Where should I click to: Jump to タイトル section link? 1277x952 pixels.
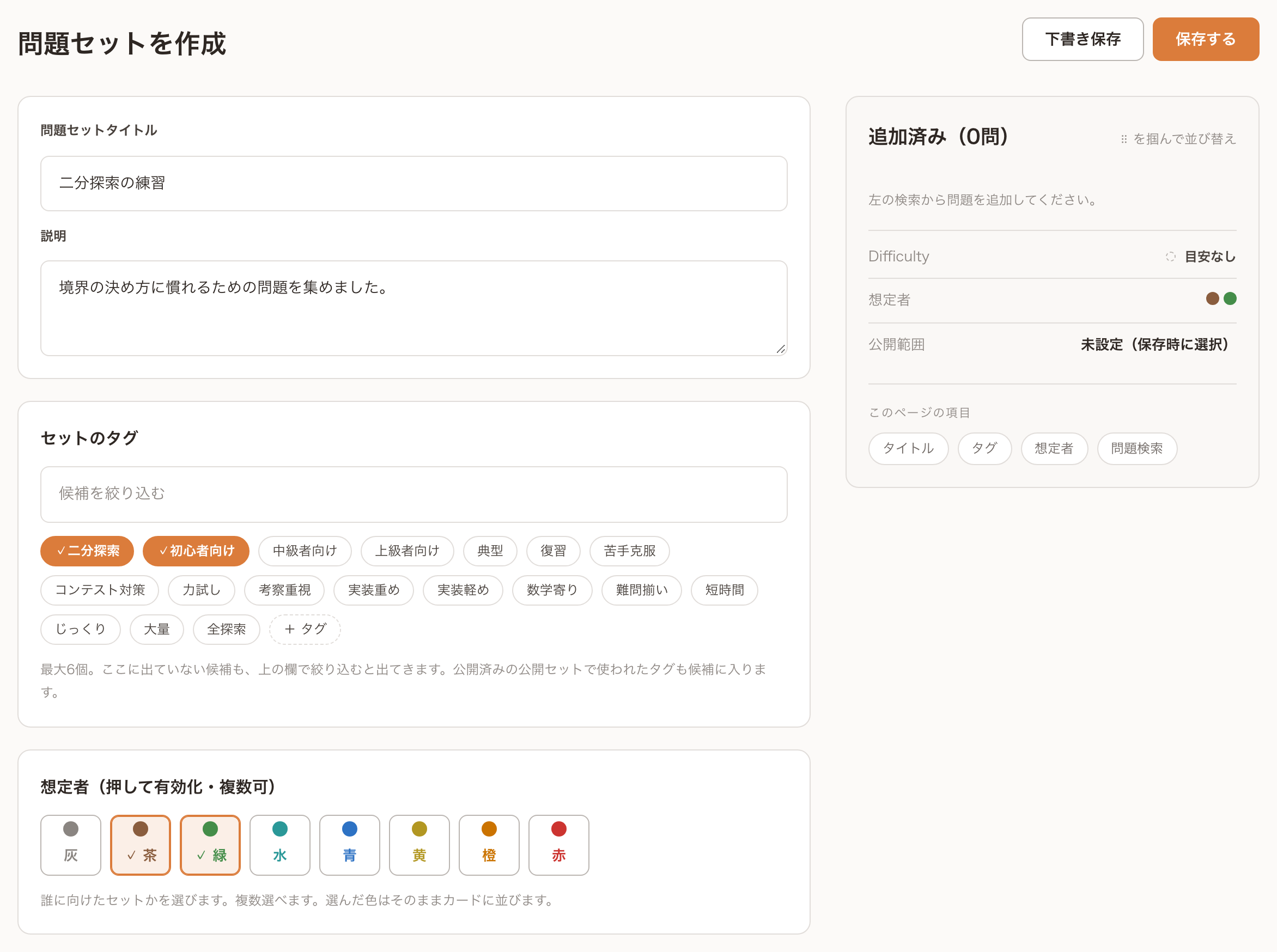[908, 448]
